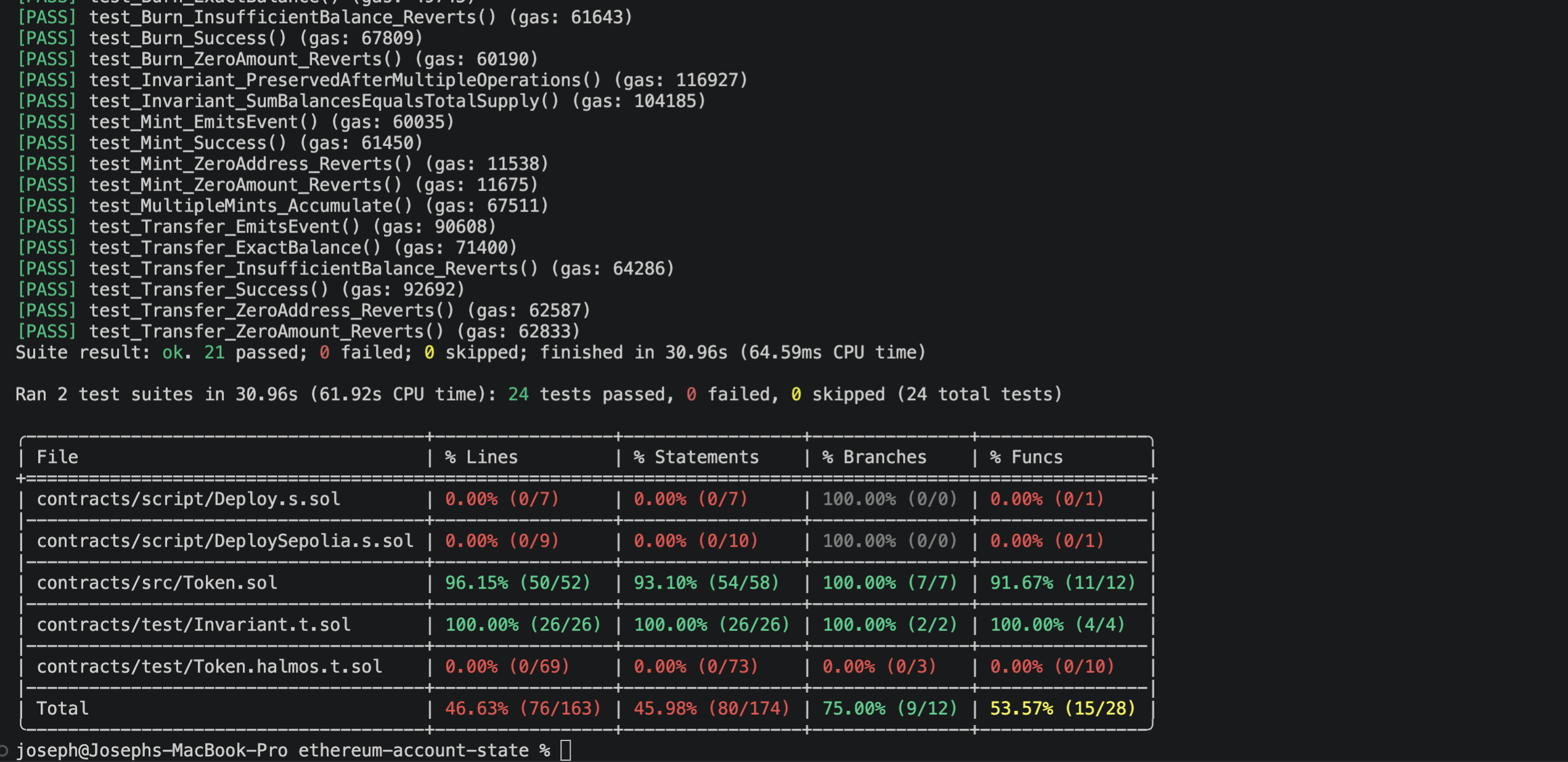Click the % Lines column header
This screenshot has width=1568, height=762.
(x=481, y=457)
